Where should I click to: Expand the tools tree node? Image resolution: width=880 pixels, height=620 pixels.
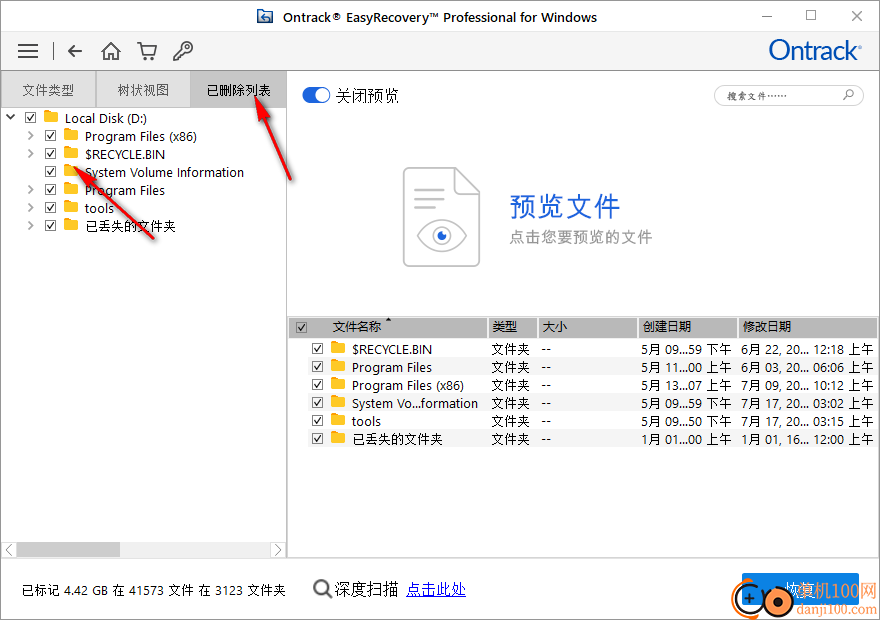coord(31,208)
